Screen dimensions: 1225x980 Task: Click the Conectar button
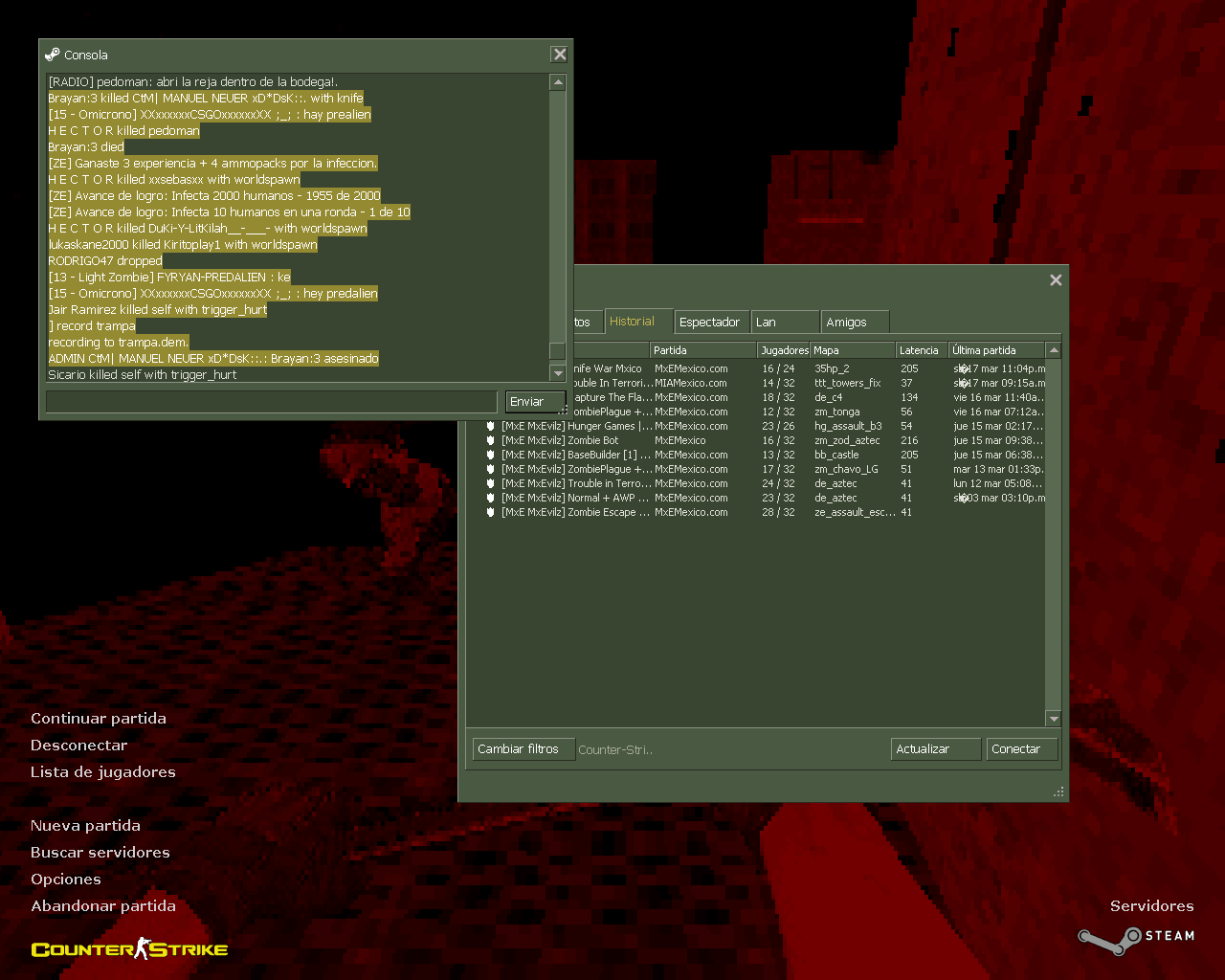coord(1022,749)
